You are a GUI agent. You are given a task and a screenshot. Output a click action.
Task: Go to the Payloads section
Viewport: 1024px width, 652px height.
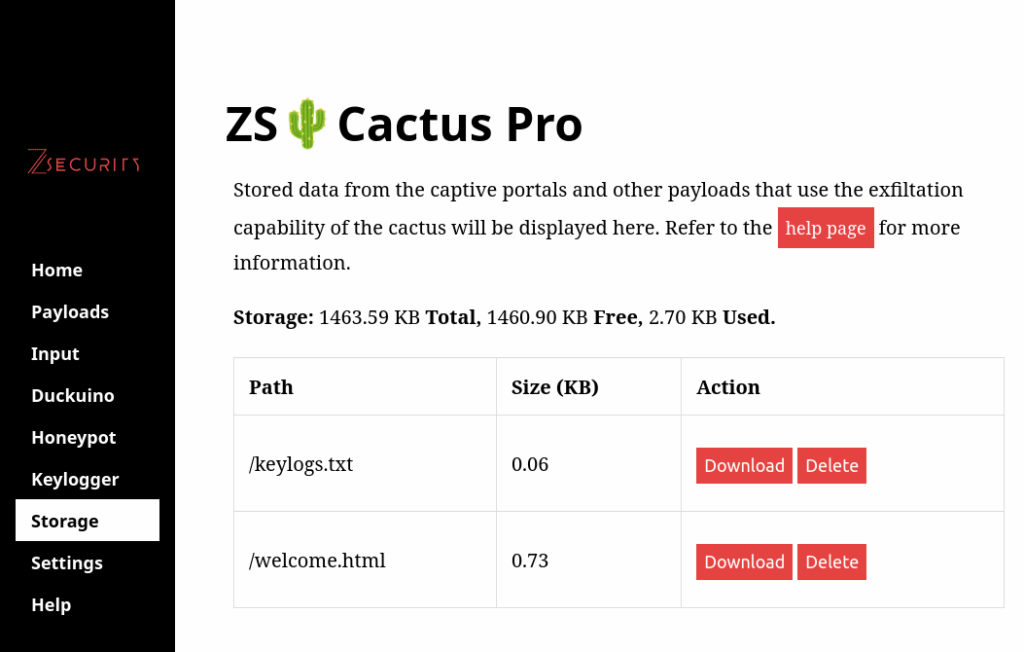(x=70, y=312)
